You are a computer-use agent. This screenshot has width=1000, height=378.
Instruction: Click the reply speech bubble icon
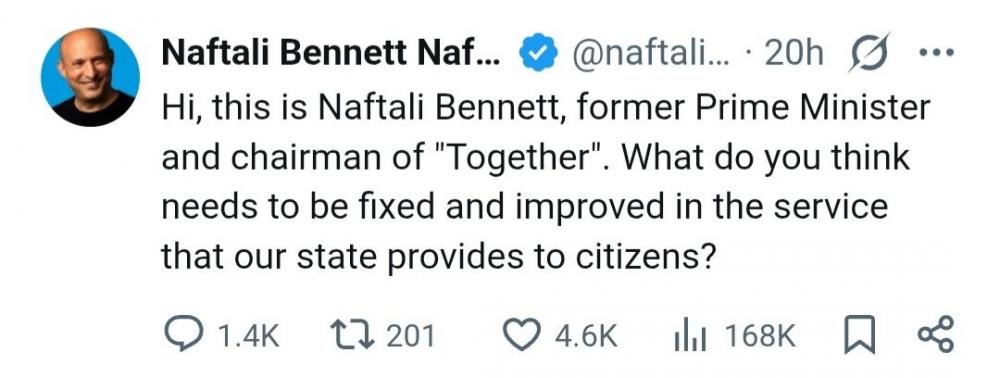[x=185, y=334]
